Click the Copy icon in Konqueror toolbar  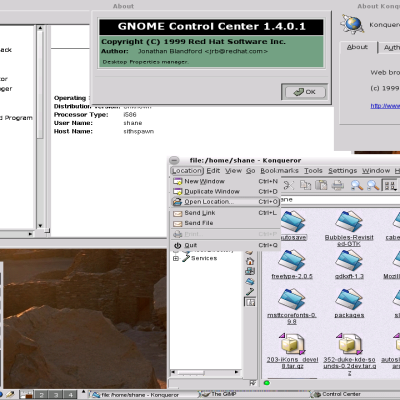305,185
